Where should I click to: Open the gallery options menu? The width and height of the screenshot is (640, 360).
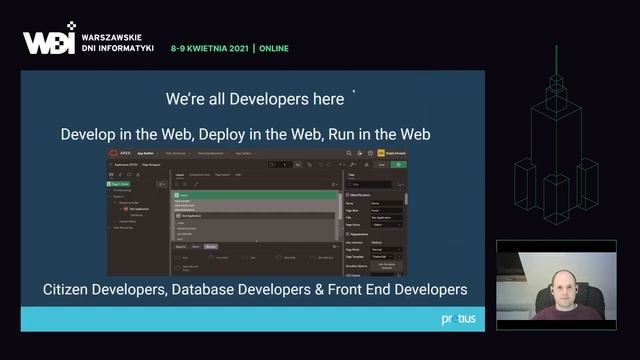(x=335, y=247)
